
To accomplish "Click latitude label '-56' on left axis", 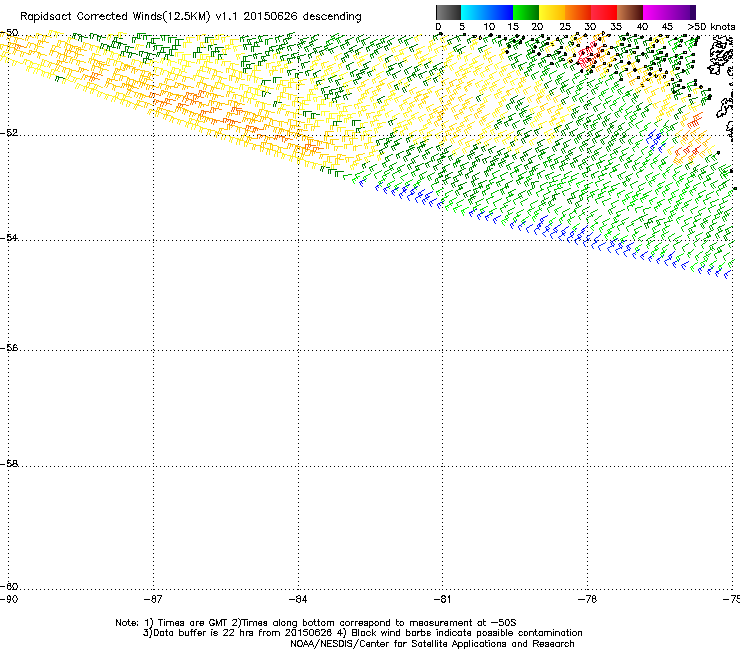I will [9, 347].
